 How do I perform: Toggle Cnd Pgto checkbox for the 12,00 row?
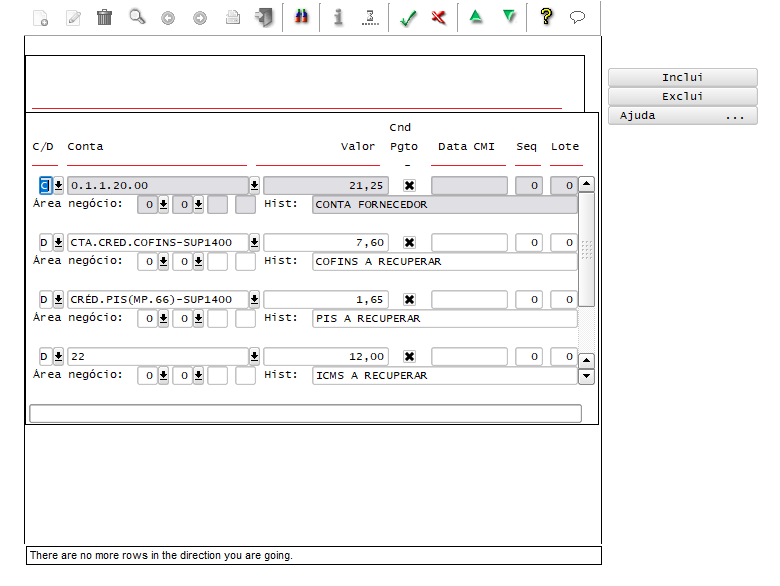(409, 357)
